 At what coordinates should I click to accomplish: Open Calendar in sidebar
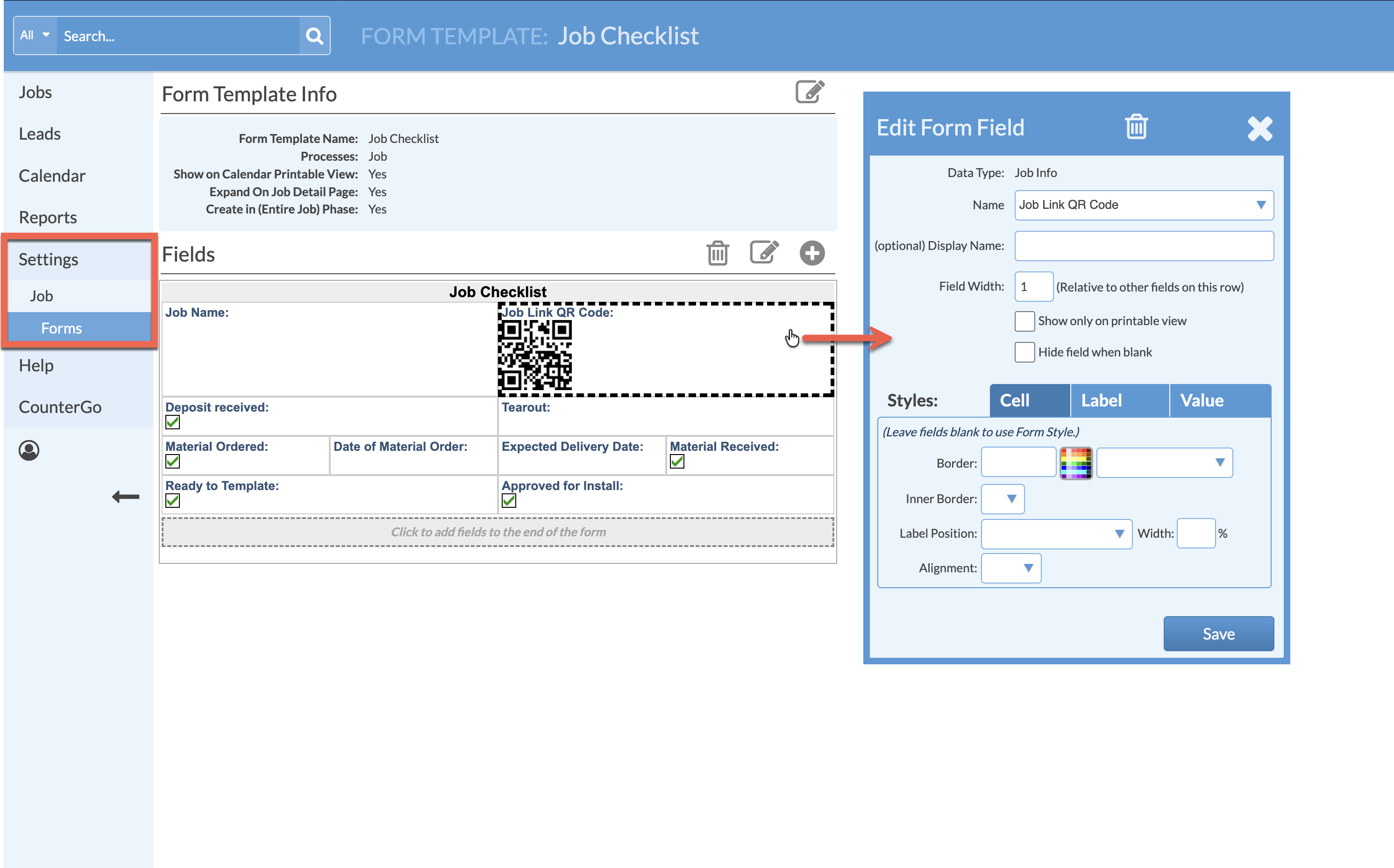(52, 176)
